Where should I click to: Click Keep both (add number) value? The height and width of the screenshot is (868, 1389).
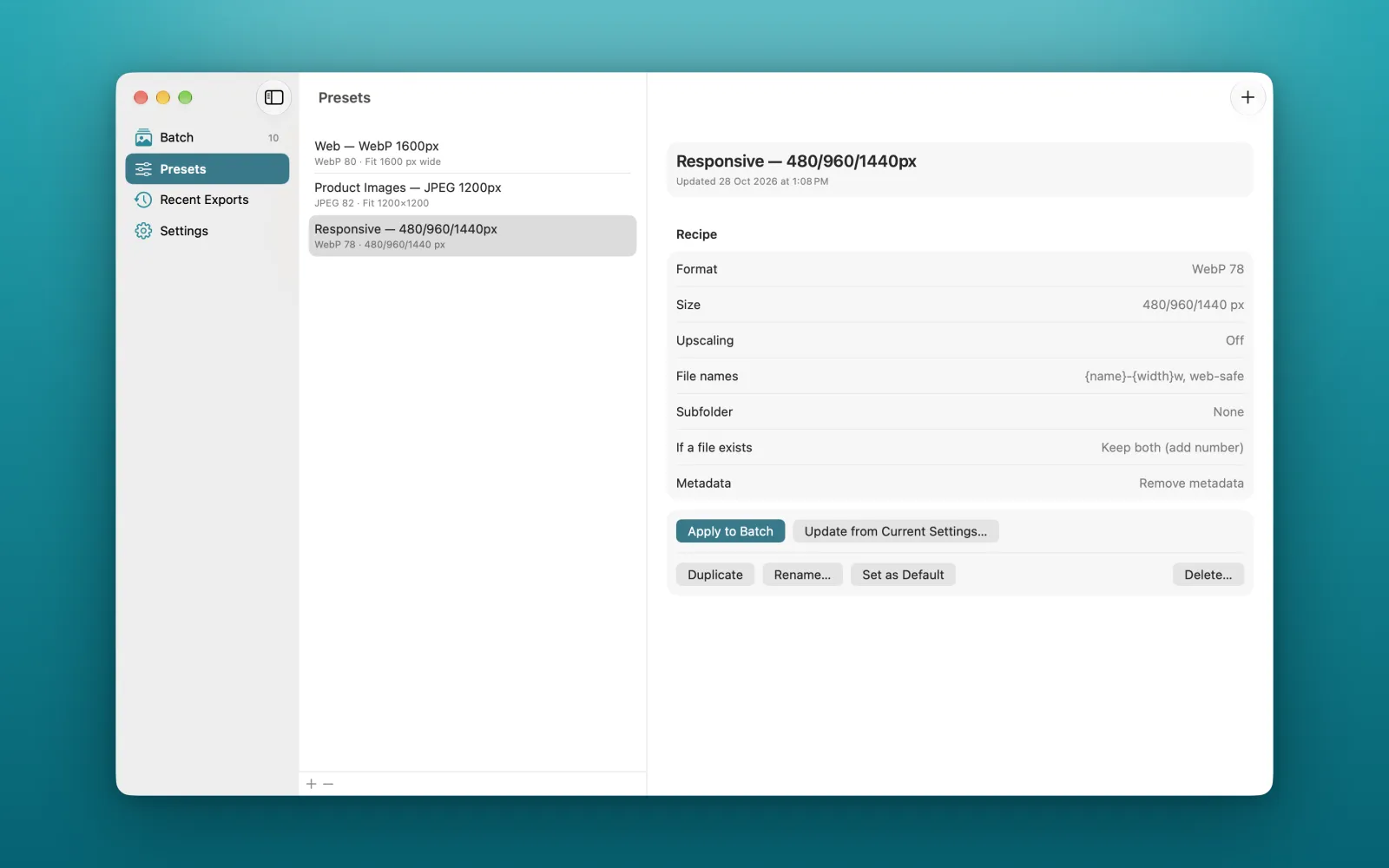pyautogui.click(x=1172, y=447)
